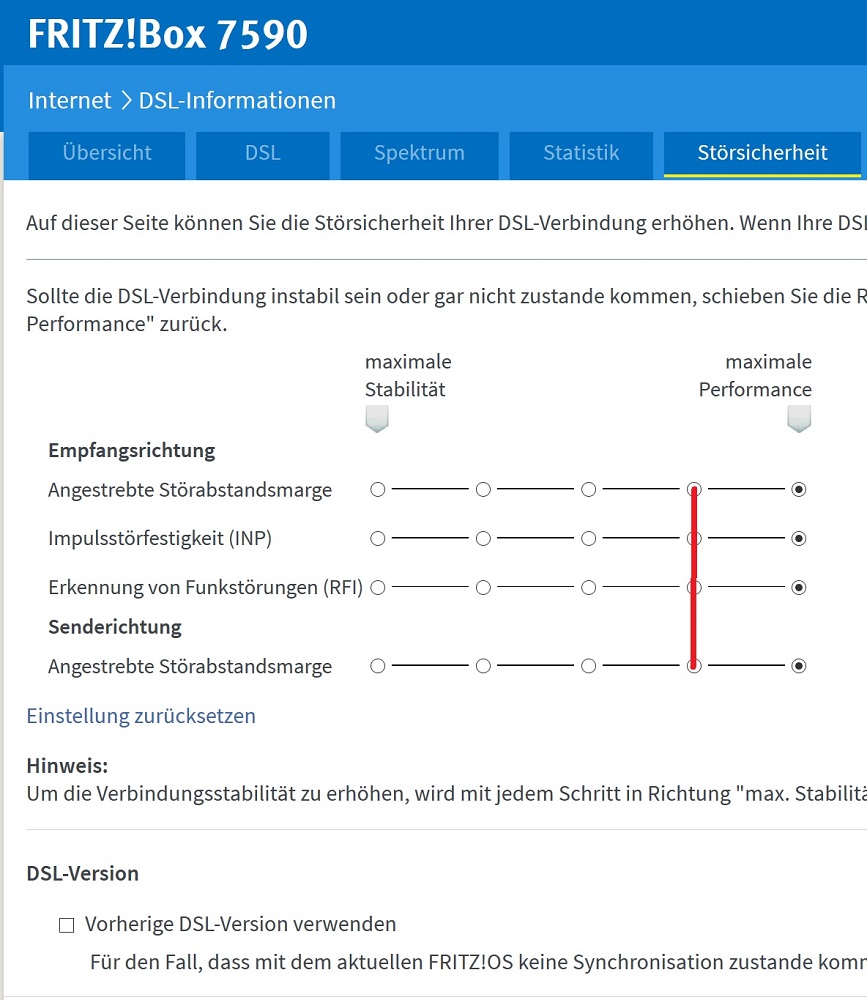Select second radio for receive Angestrebte Störabstandsmarge
Viewport: 867px width, 1000px height.
tap(483, 489)
